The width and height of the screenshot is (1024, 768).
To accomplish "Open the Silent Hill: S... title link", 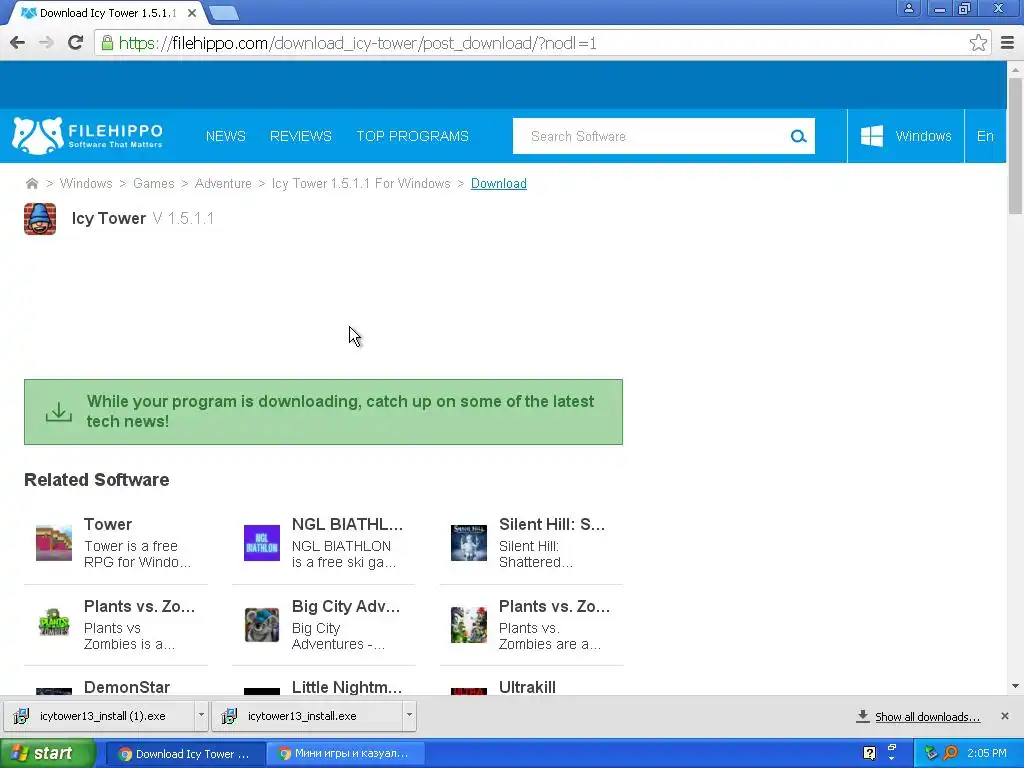I will 552,524.
